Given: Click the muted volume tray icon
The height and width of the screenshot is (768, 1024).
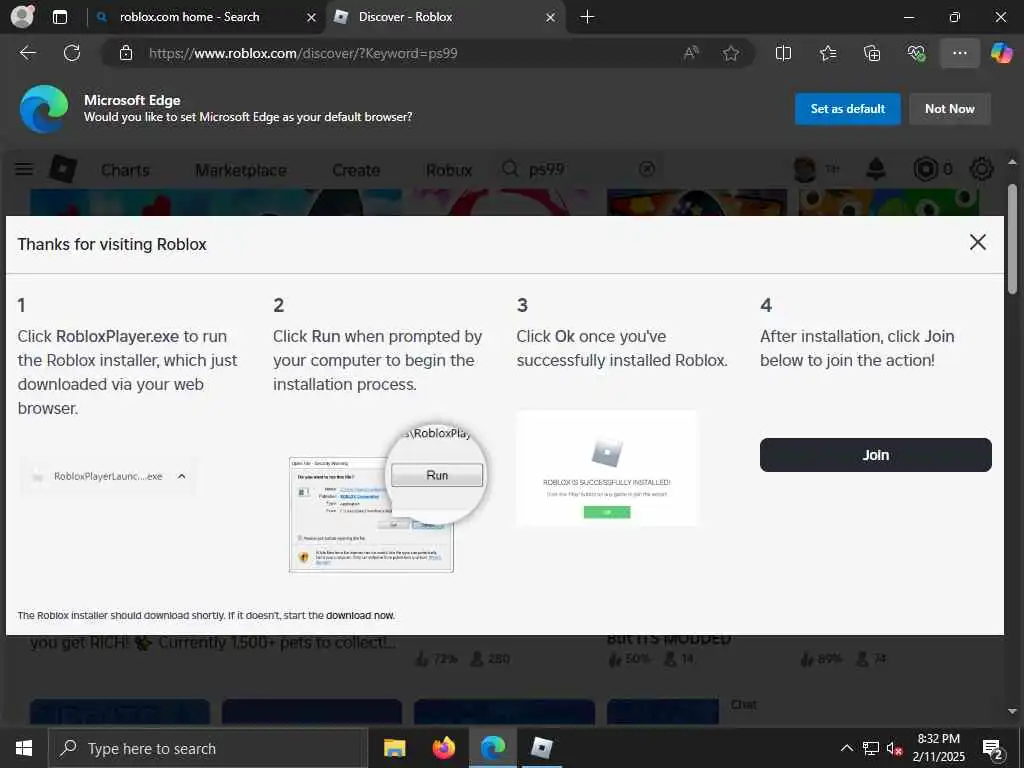Looking at the screenshot, I should coord(894,748).
